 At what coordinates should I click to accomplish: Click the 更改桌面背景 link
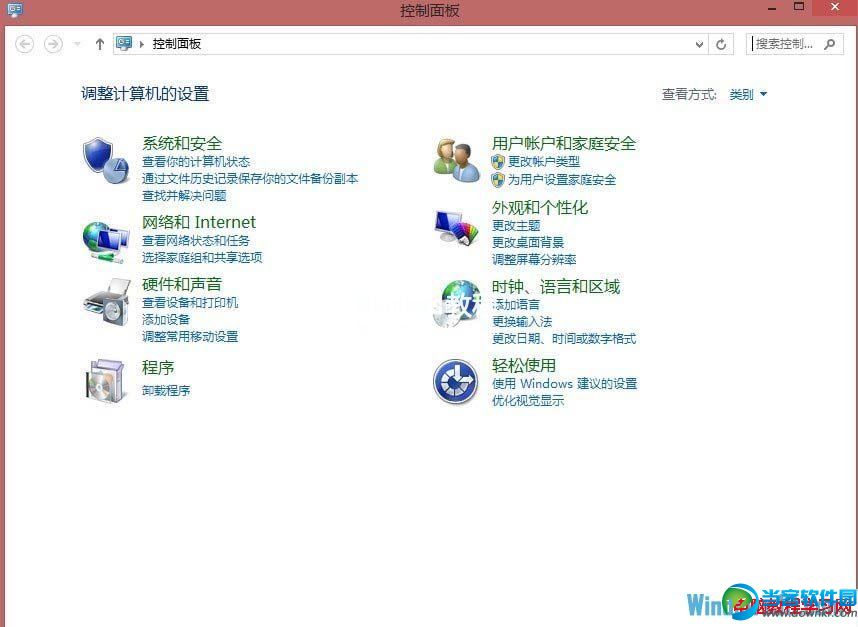pos(527,242)
